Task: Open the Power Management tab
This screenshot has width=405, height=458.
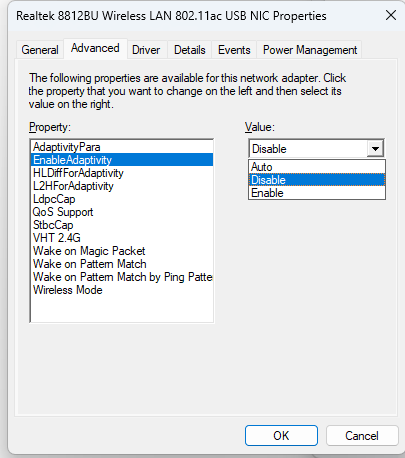Action: [x=310, y=50]
